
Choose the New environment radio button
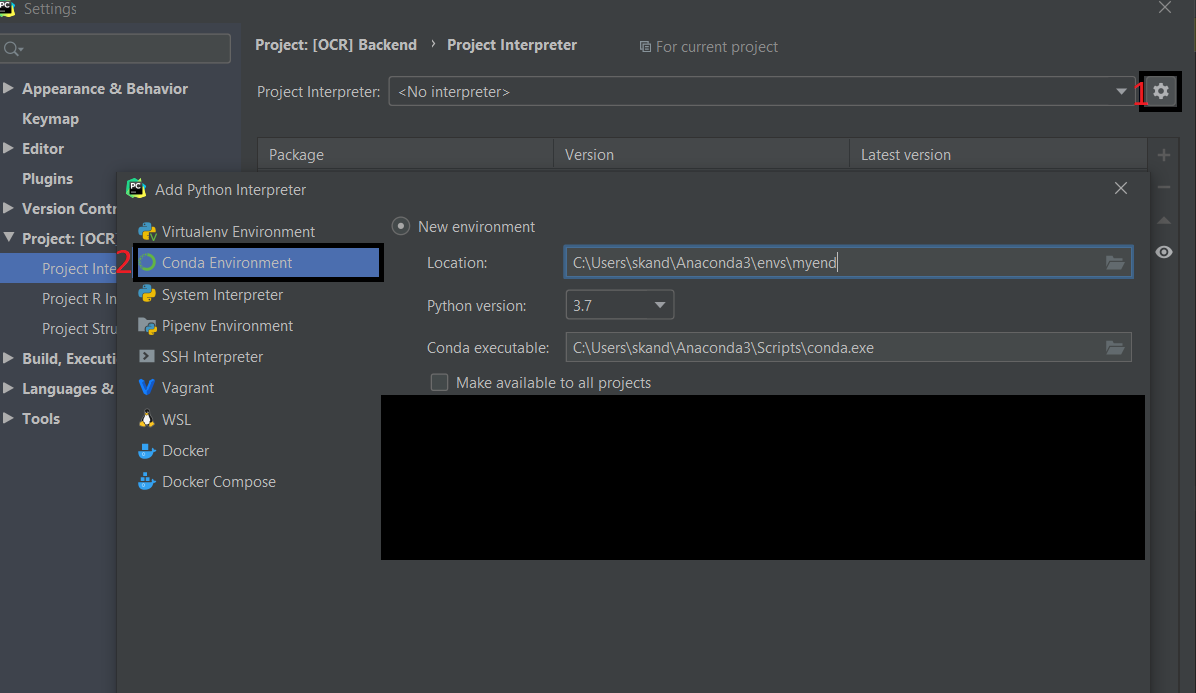(400, 226)
